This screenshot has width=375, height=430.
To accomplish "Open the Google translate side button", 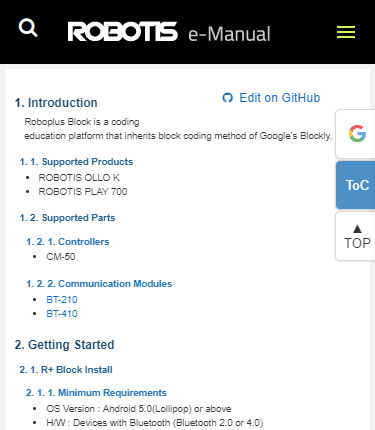I will tap(357, 134).
